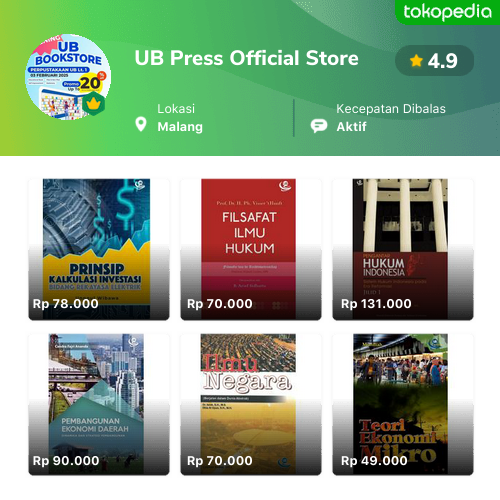Click the chat bubble icon beside Aktif

pos(319,126)
